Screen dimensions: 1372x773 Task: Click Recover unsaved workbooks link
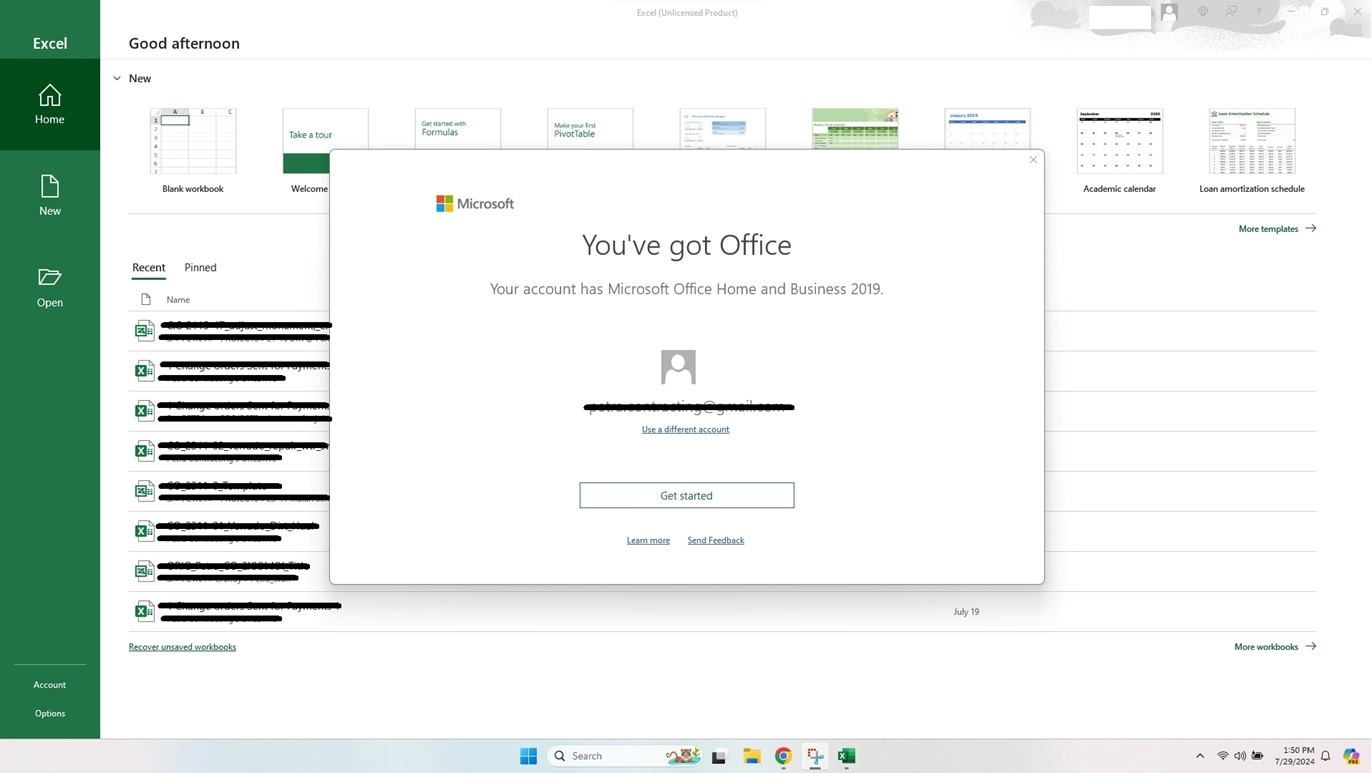182,647
